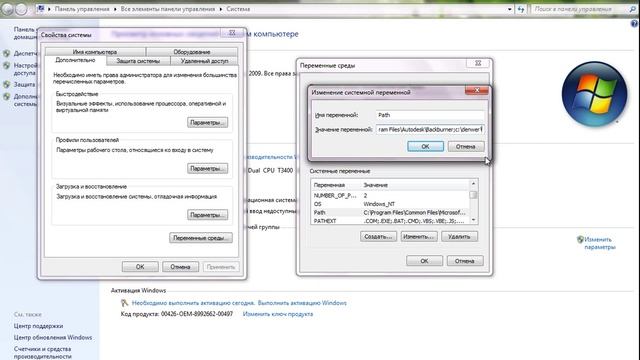640x360 pixels.
Task: Click the shield icon beside Диспетчер устройств
Action: 7,53
